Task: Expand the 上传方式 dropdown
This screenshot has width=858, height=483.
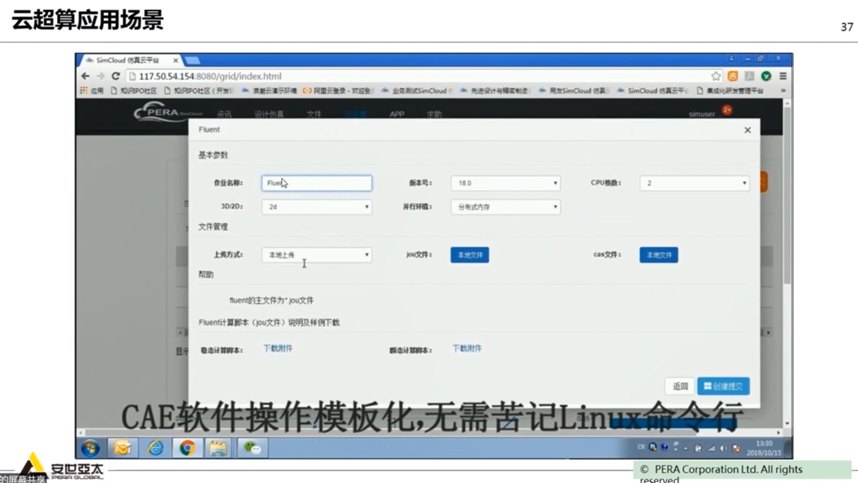Action: click(316, 255)
